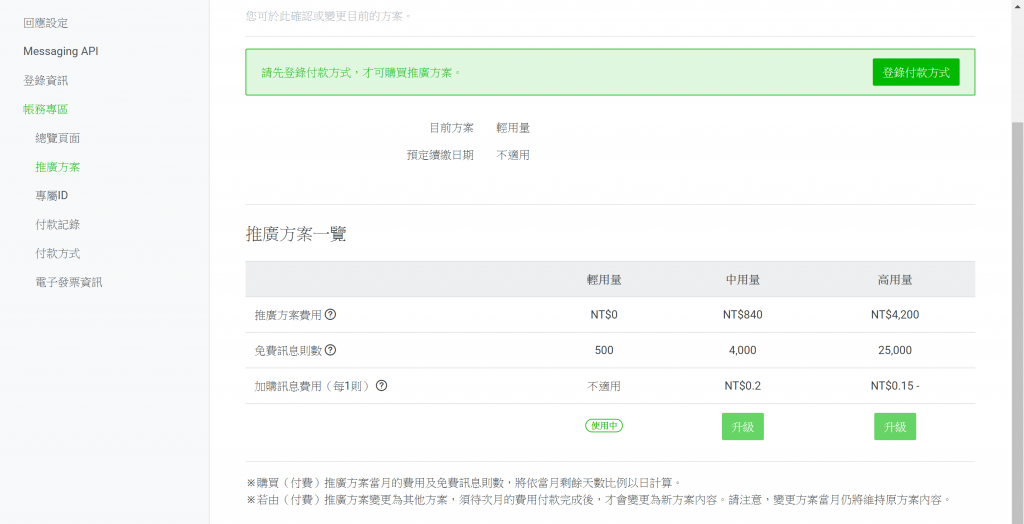Upgrade to the 中用量 plan

click(743, 427)
